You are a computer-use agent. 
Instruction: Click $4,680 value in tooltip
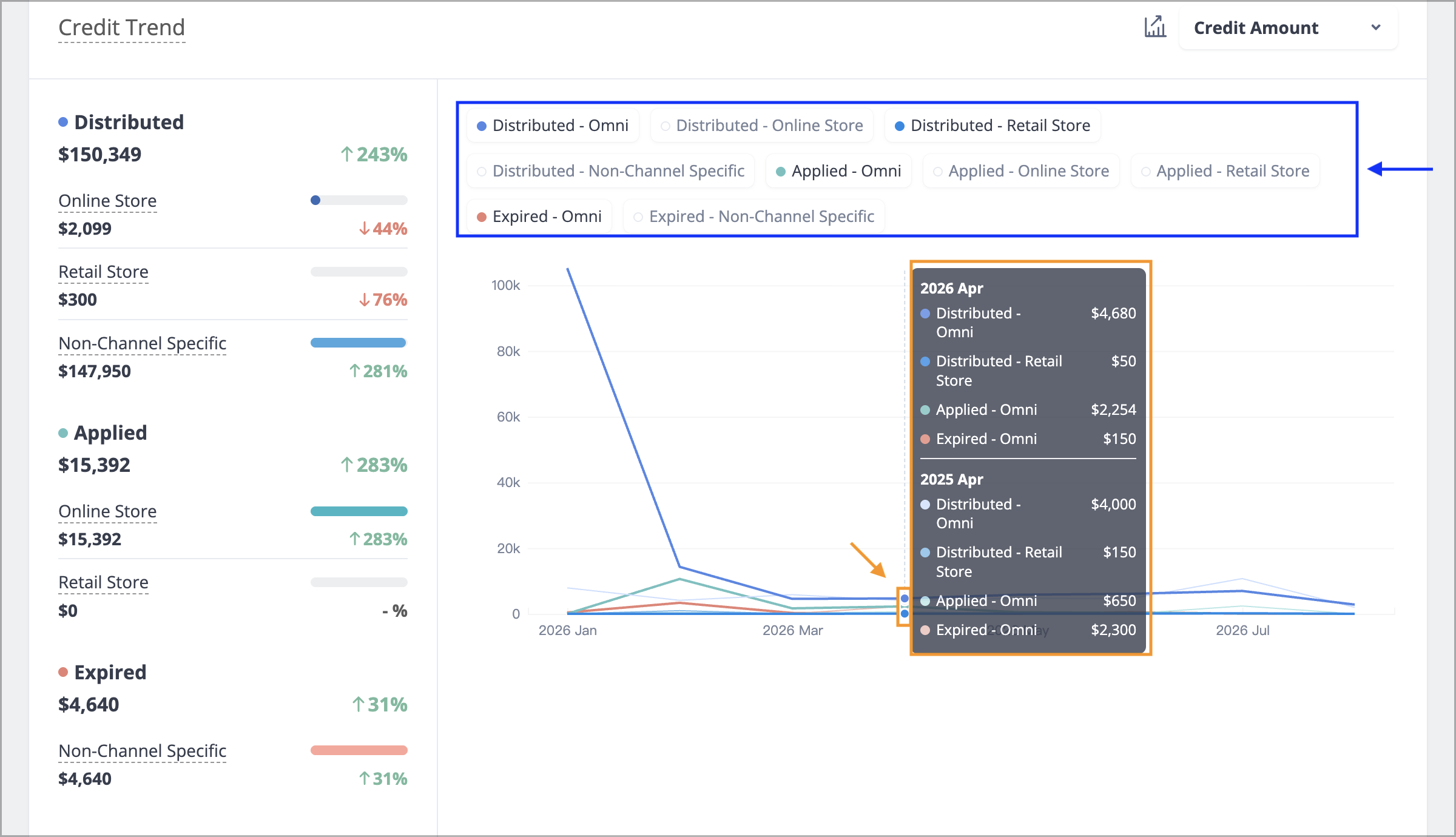click(x=1113, y=313)
